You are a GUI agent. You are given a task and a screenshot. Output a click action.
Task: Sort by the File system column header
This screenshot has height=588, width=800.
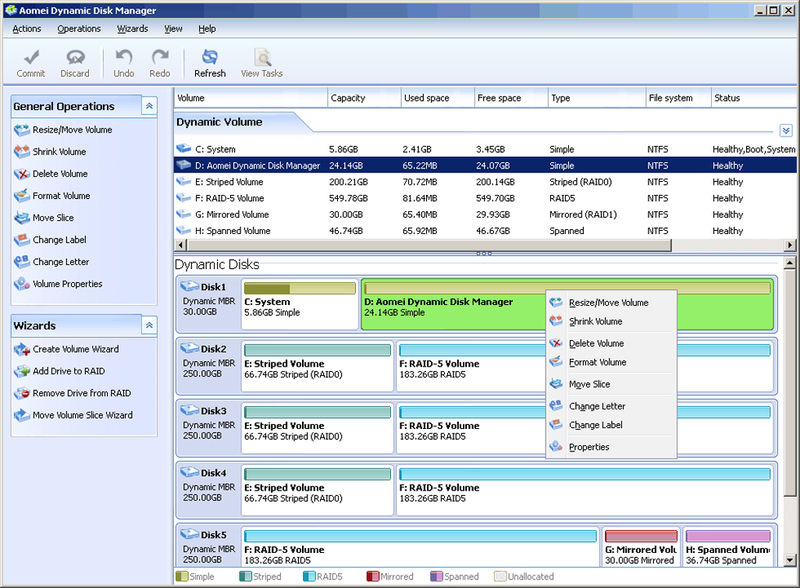point(678,98)
